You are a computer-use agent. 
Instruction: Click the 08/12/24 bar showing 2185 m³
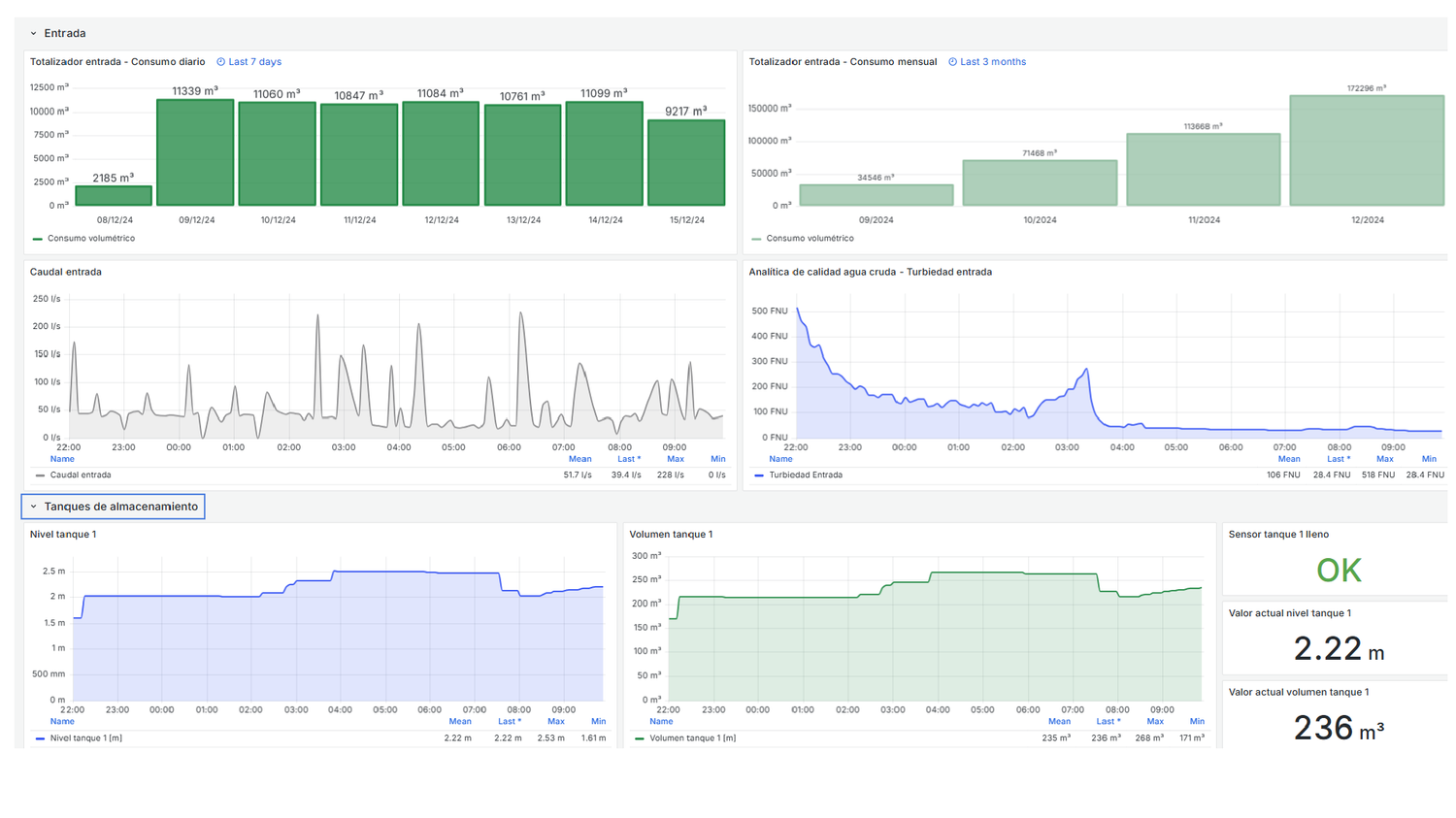point(114,196)
